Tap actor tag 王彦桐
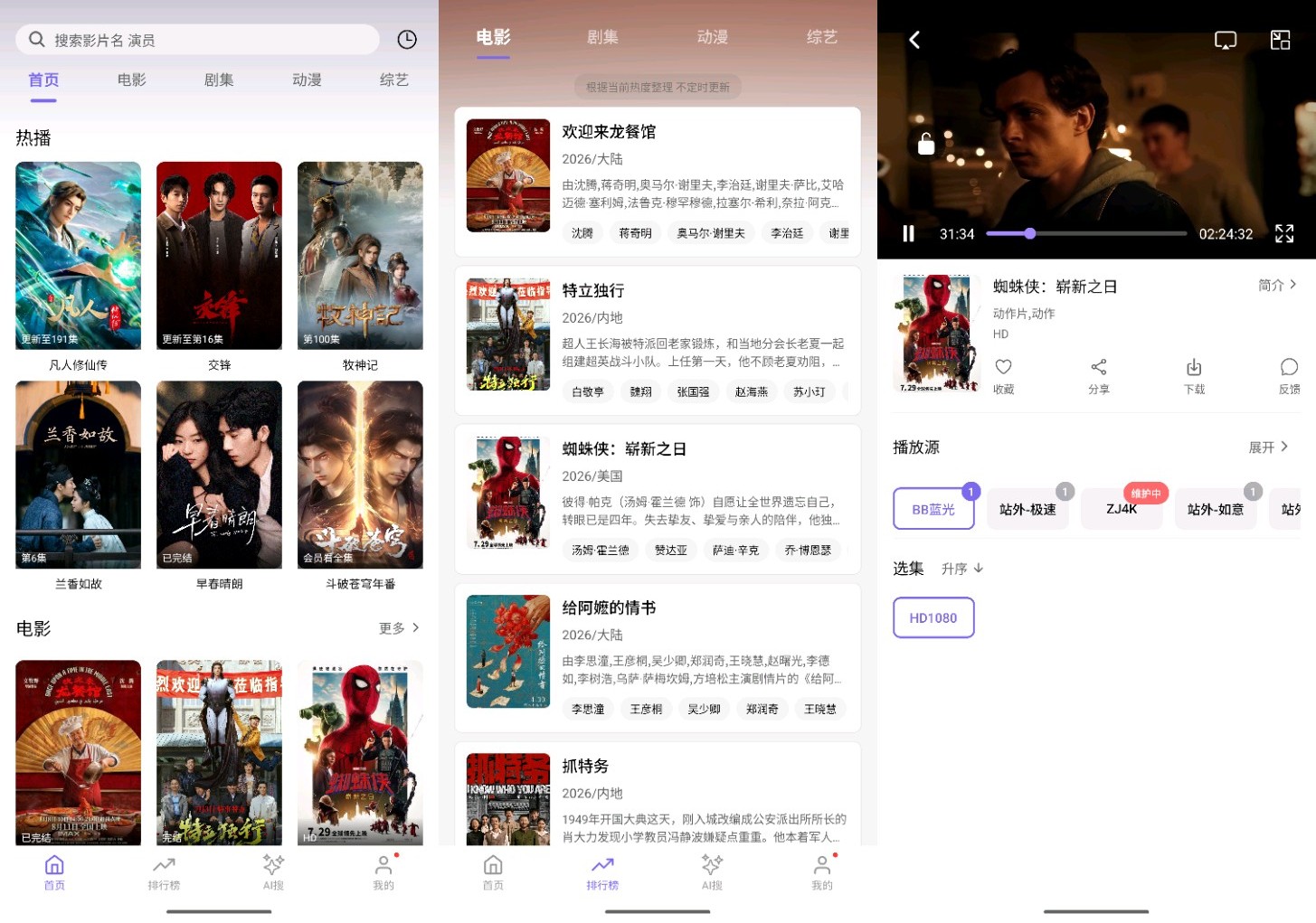1316x923 pixels. [x=646, y=709]
